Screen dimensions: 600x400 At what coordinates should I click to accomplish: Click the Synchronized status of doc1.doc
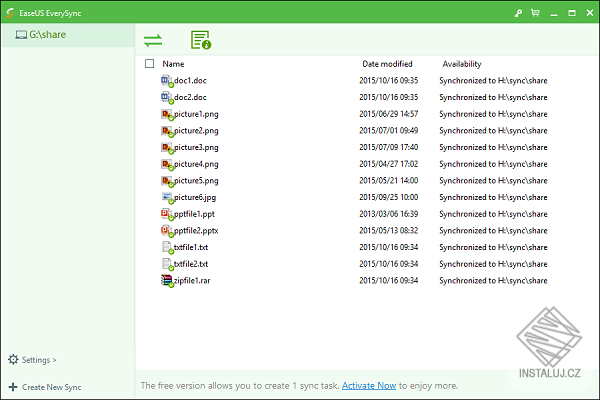[x=493, y=81]
